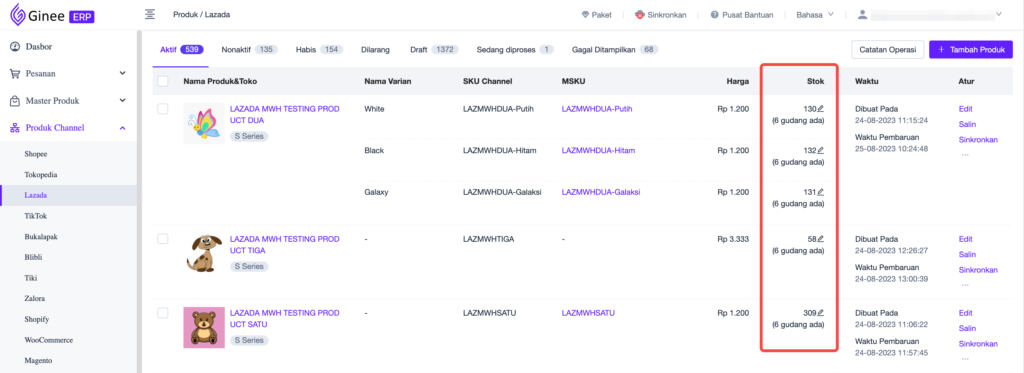Check the LAZADA MWH TESTING PRODUCT DUA checkbox
The height and width of the screenshot is (373, 1024).
tap(163, 109)
